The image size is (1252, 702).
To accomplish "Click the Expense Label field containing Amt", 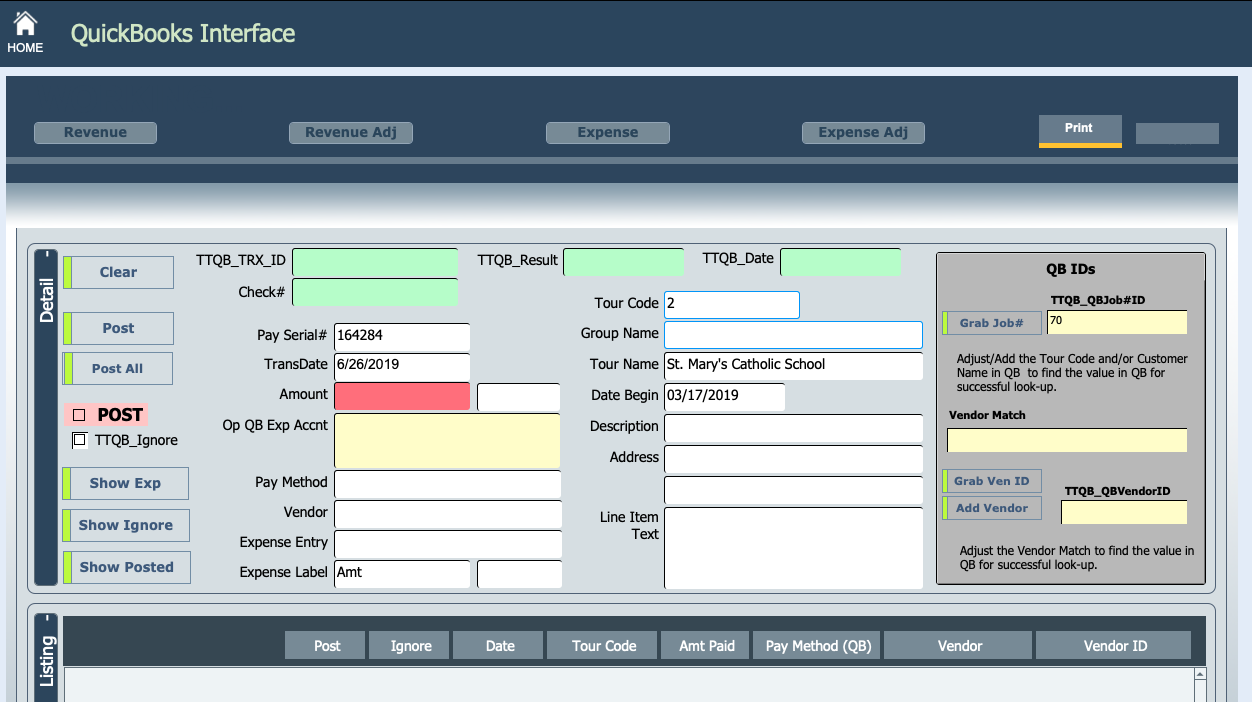I will coord(402,574).
